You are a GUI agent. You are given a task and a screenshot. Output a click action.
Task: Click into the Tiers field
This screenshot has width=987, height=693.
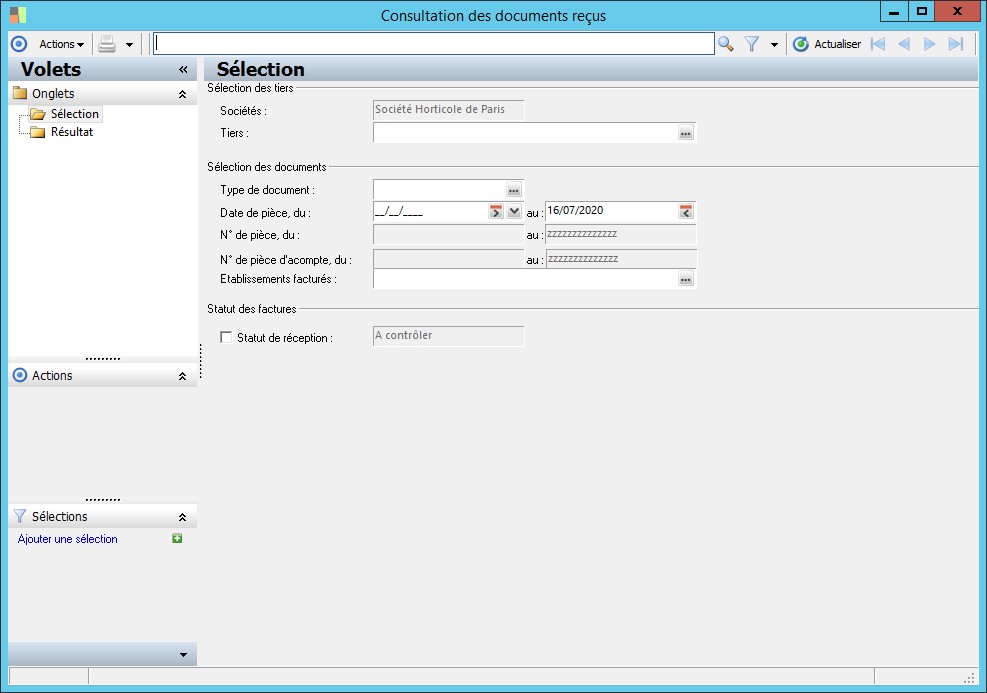click(x=525, y=133)
